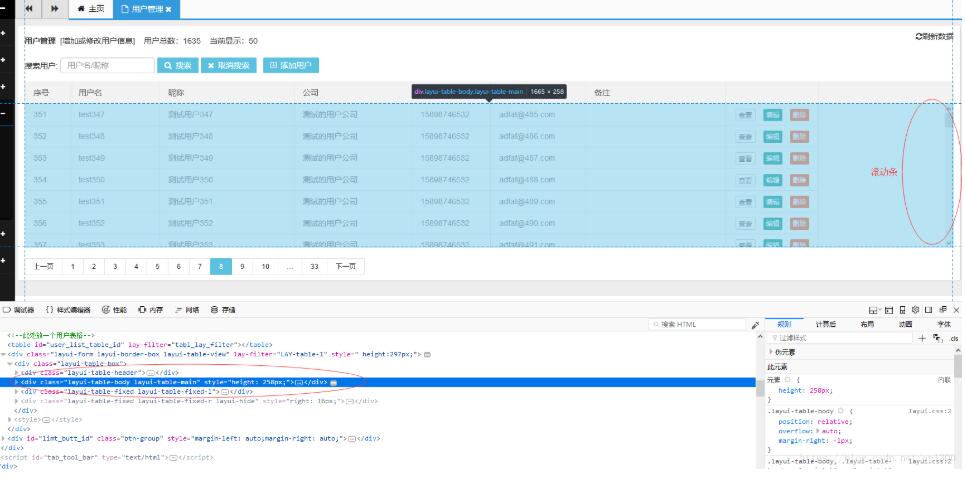Collapse the layui-table-box div node

pyautogui.click(x=10, y=364)
